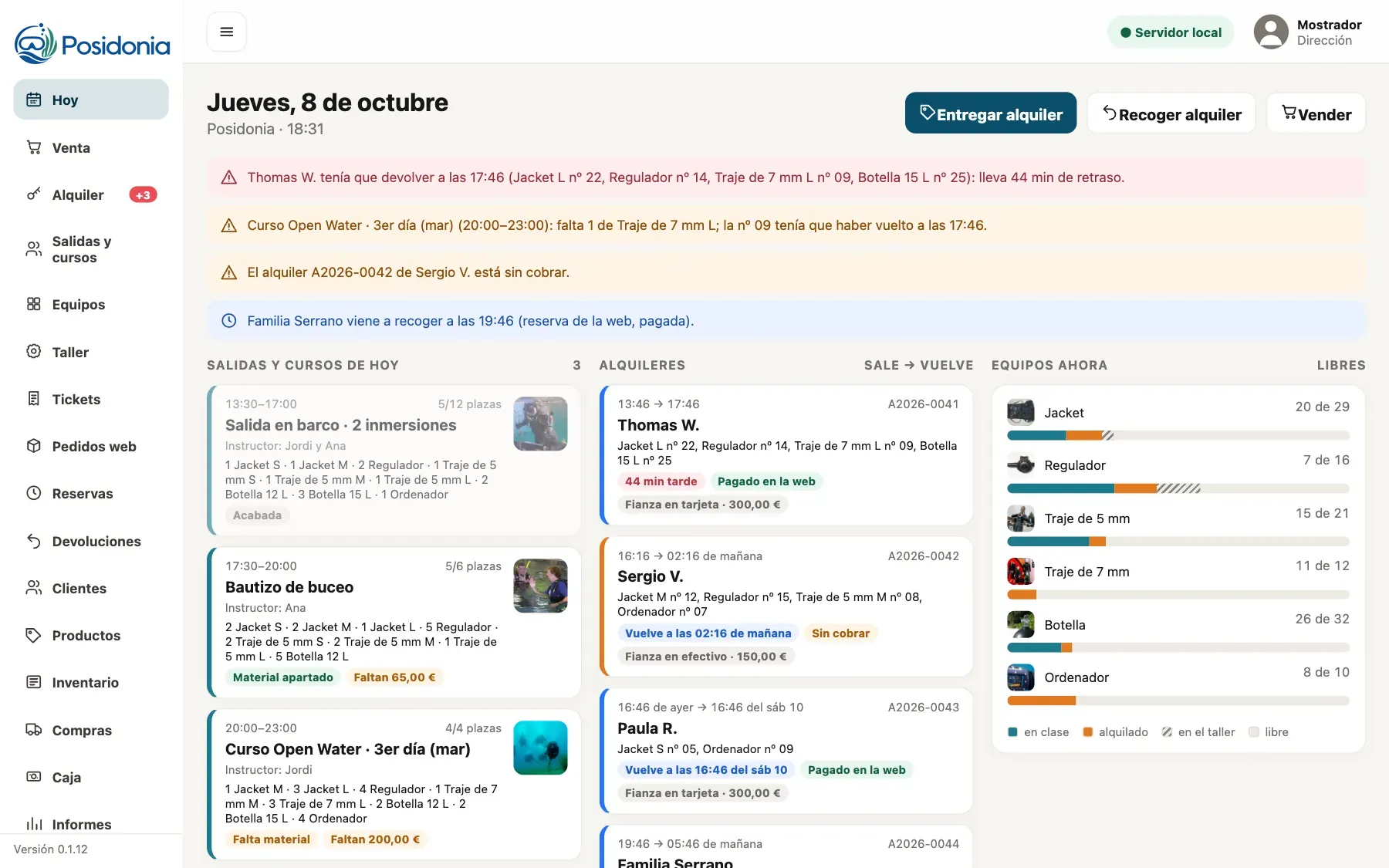Click the Clientes users icon
This screenshot has height=868, width=1389.
(34, 588)
